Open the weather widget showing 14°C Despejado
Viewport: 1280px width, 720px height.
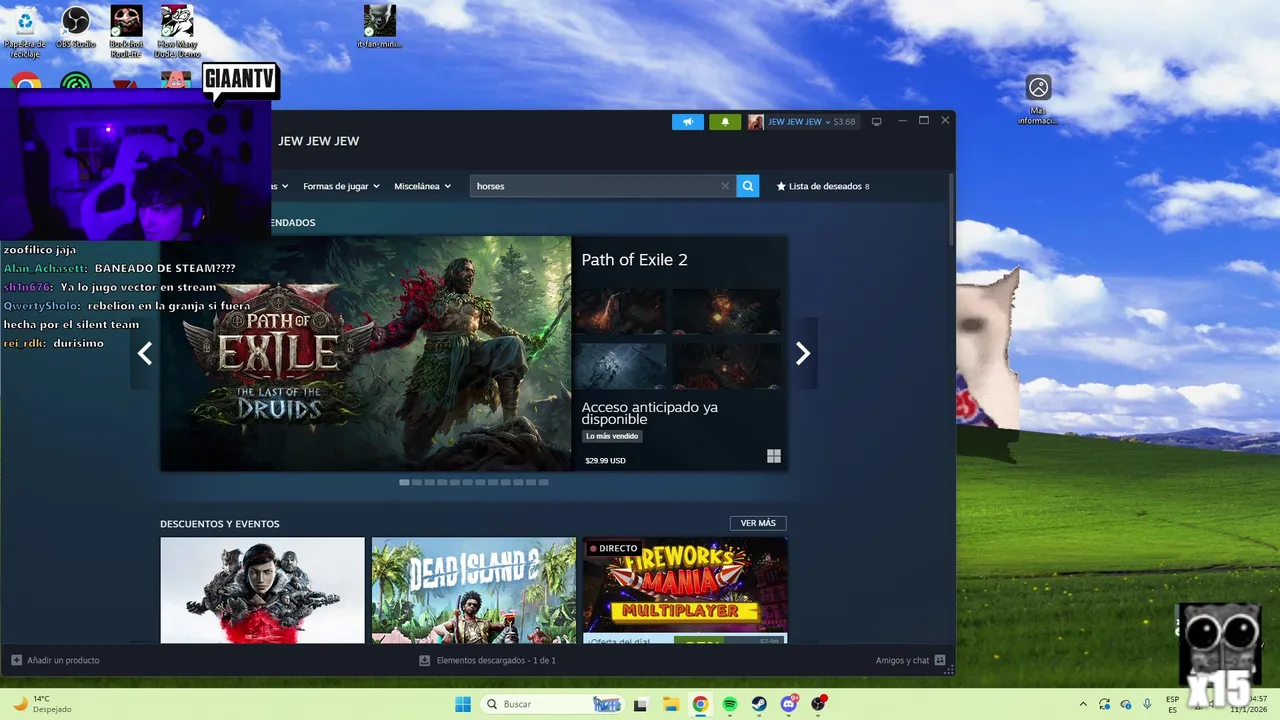[40, 704]
